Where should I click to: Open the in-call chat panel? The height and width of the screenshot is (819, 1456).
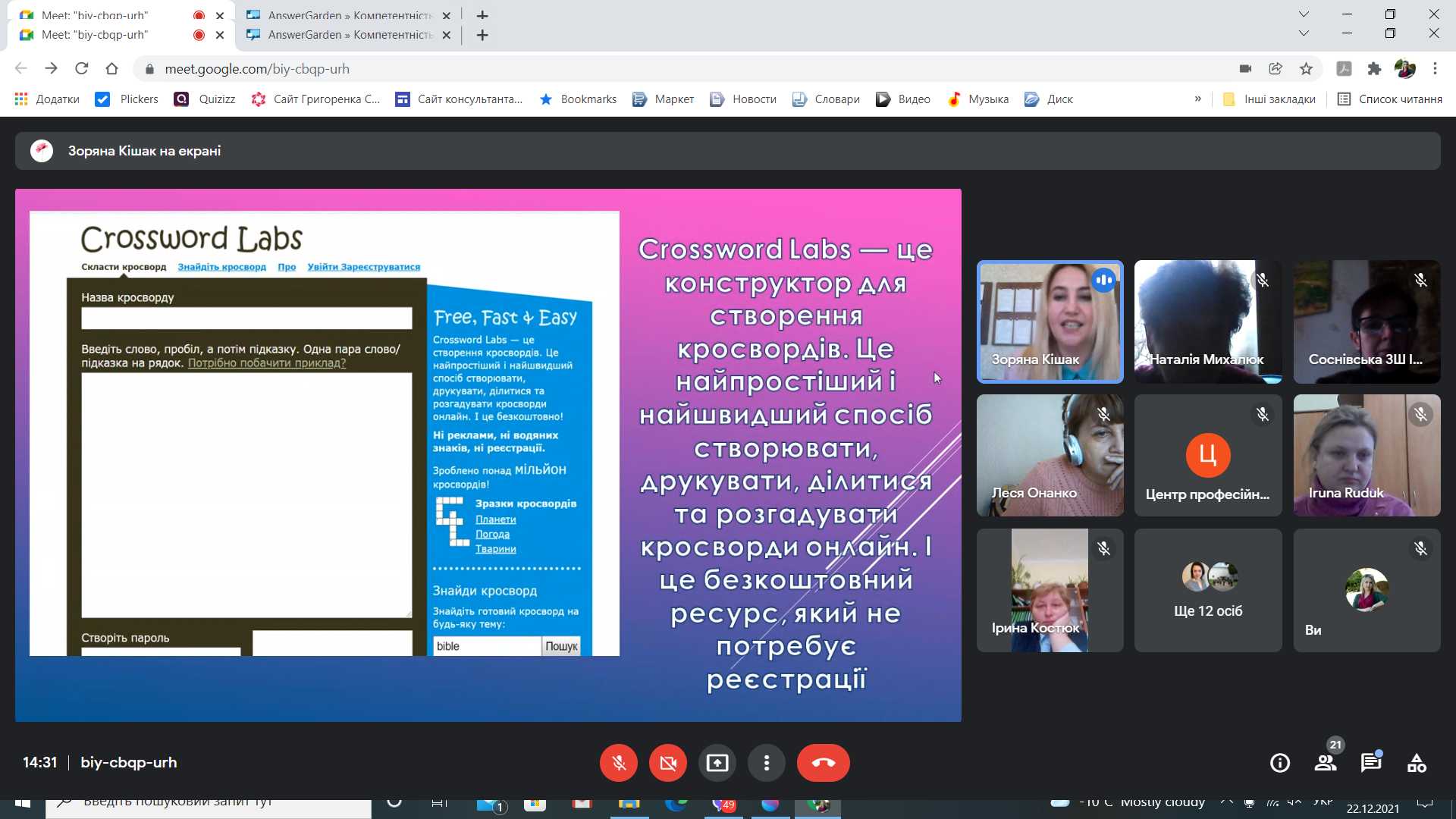[x=1371, y=763]
